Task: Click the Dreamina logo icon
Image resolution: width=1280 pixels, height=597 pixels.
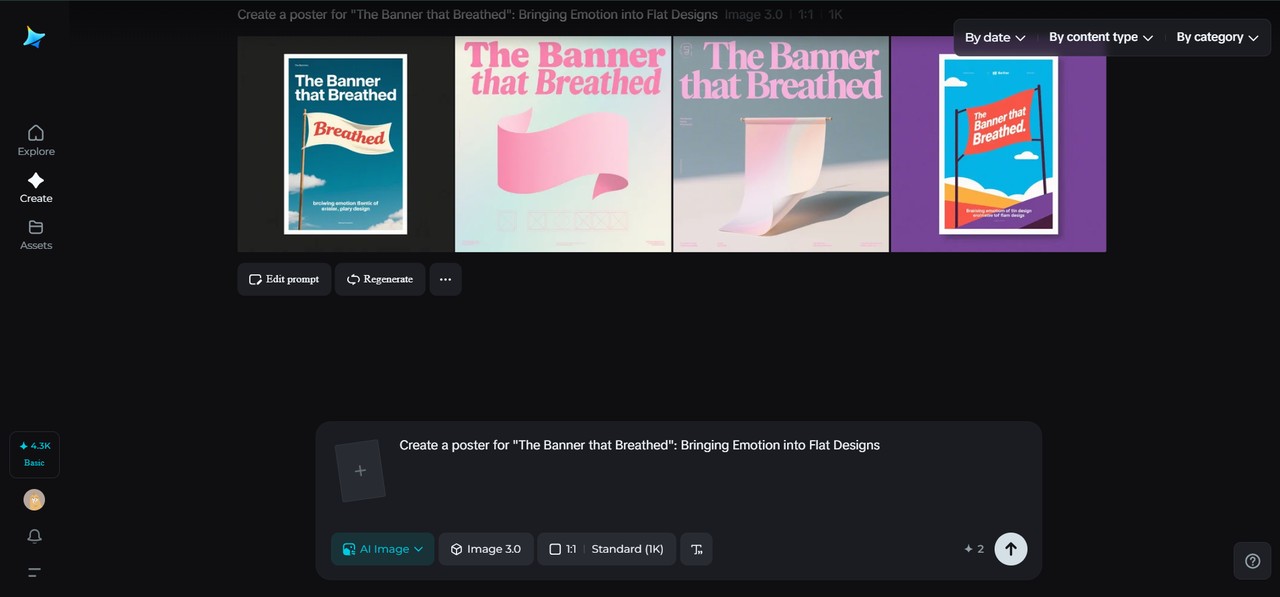Action: [x=35, y=37]
